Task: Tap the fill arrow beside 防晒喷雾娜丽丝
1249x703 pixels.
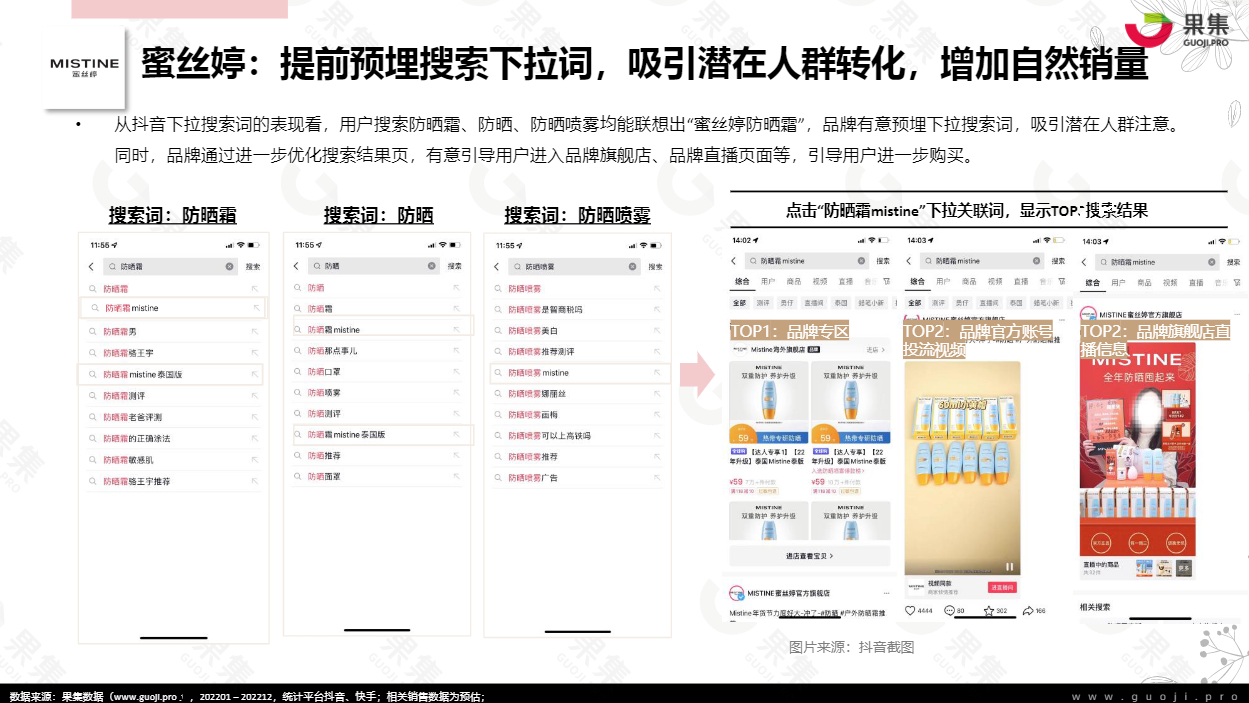Action: (657, 394)
